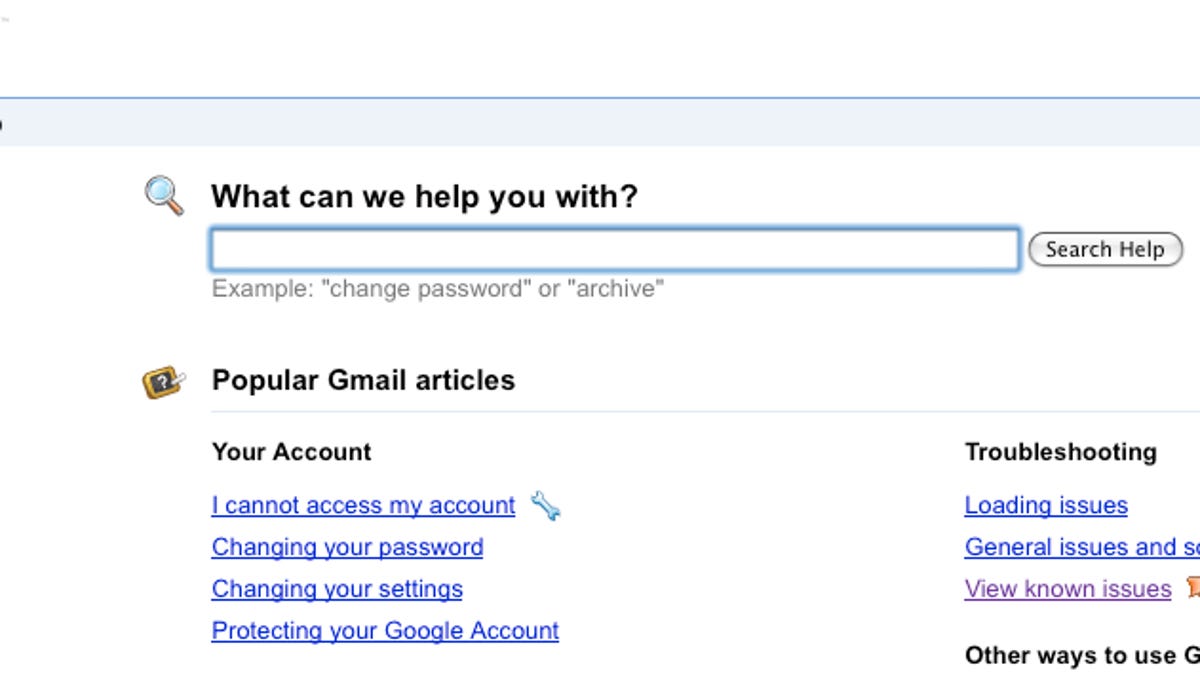
Task: Open the "Changing your password" article
Action: click(347, 548)
